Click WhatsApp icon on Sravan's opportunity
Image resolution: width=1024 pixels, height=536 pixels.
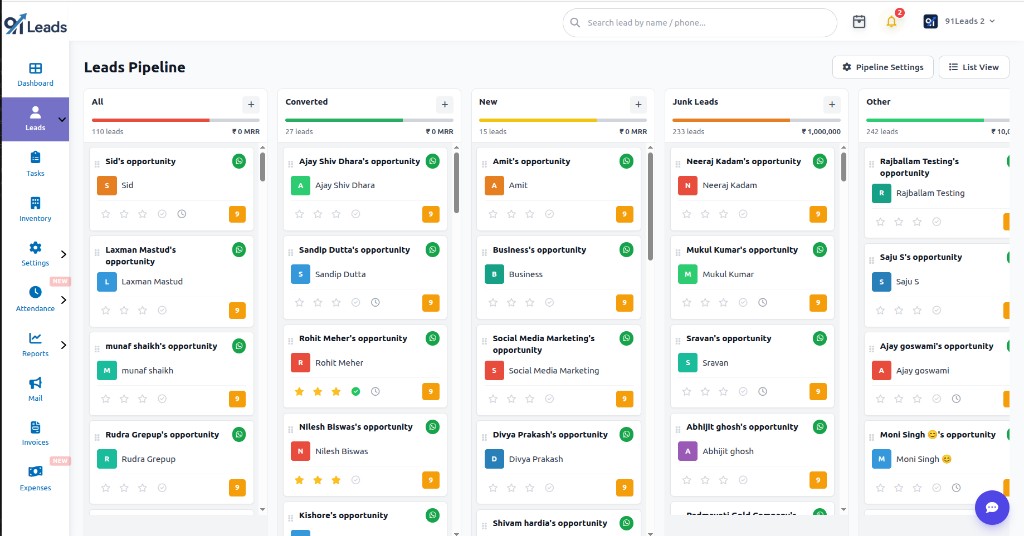point(820,338)
